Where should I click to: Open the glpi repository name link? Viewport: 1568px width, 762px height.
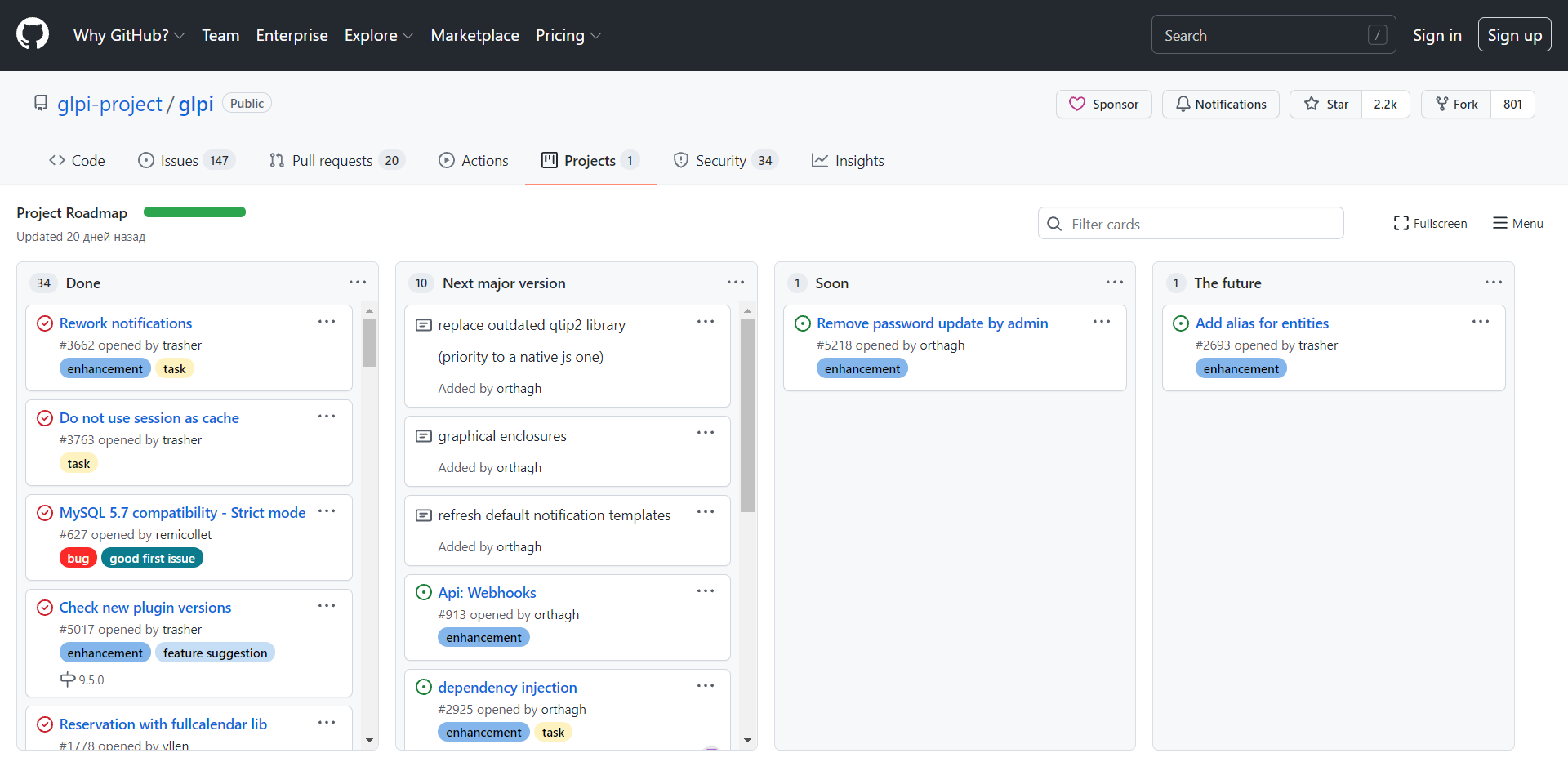196,104
